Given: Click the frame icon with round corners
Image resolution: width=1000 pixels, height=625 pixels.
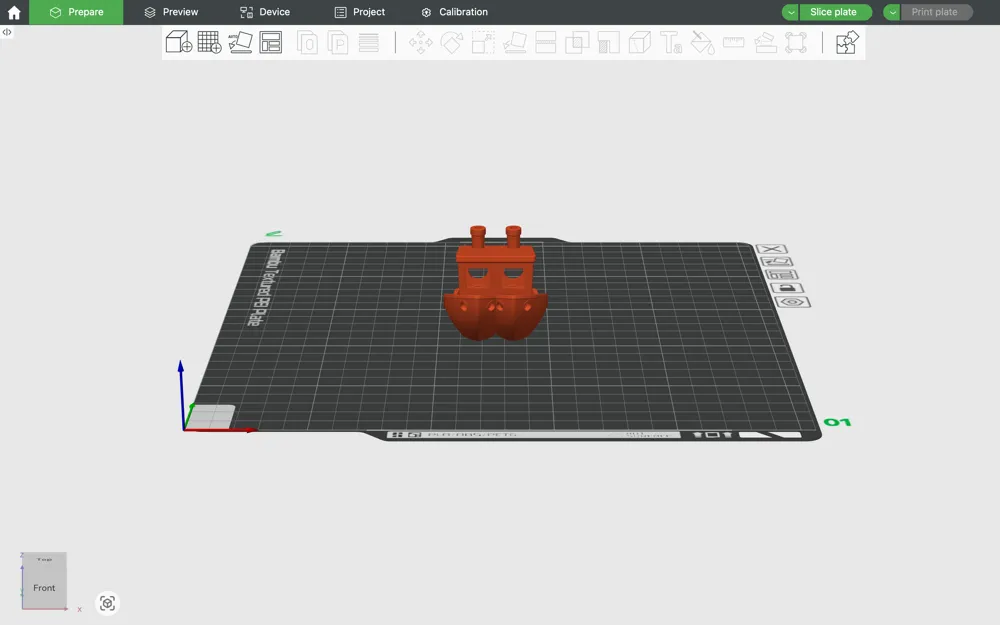Looking at the screenshot, I should click(x=796, y=43).
